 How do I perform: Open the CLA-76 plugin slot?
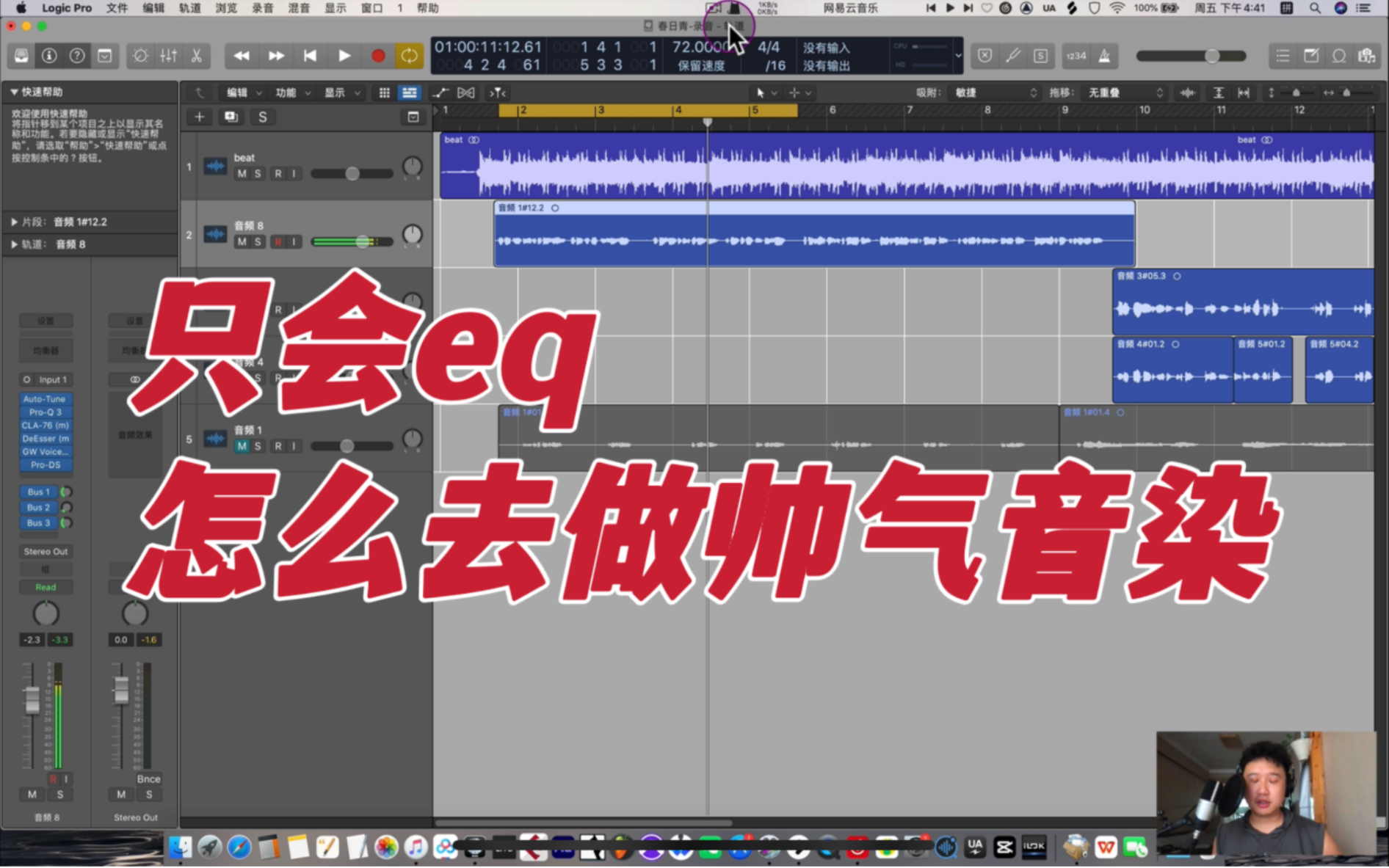point(45,426)
